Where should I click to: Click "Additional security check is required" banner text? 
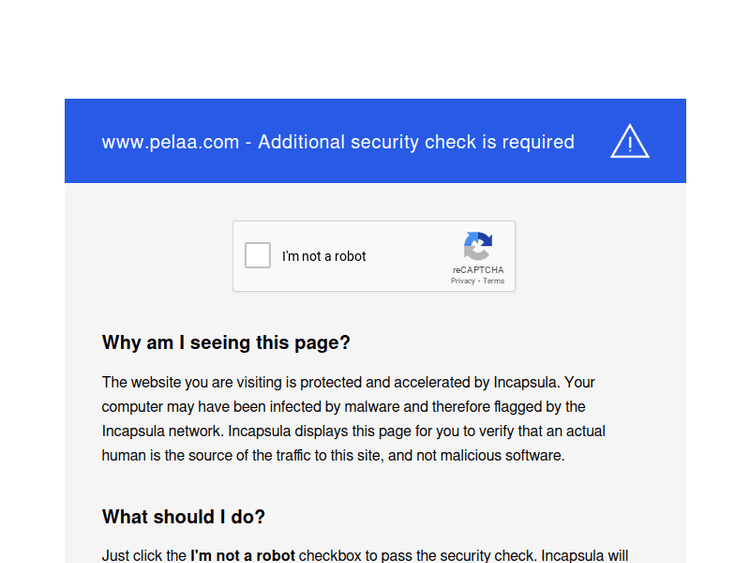point(416,142)
